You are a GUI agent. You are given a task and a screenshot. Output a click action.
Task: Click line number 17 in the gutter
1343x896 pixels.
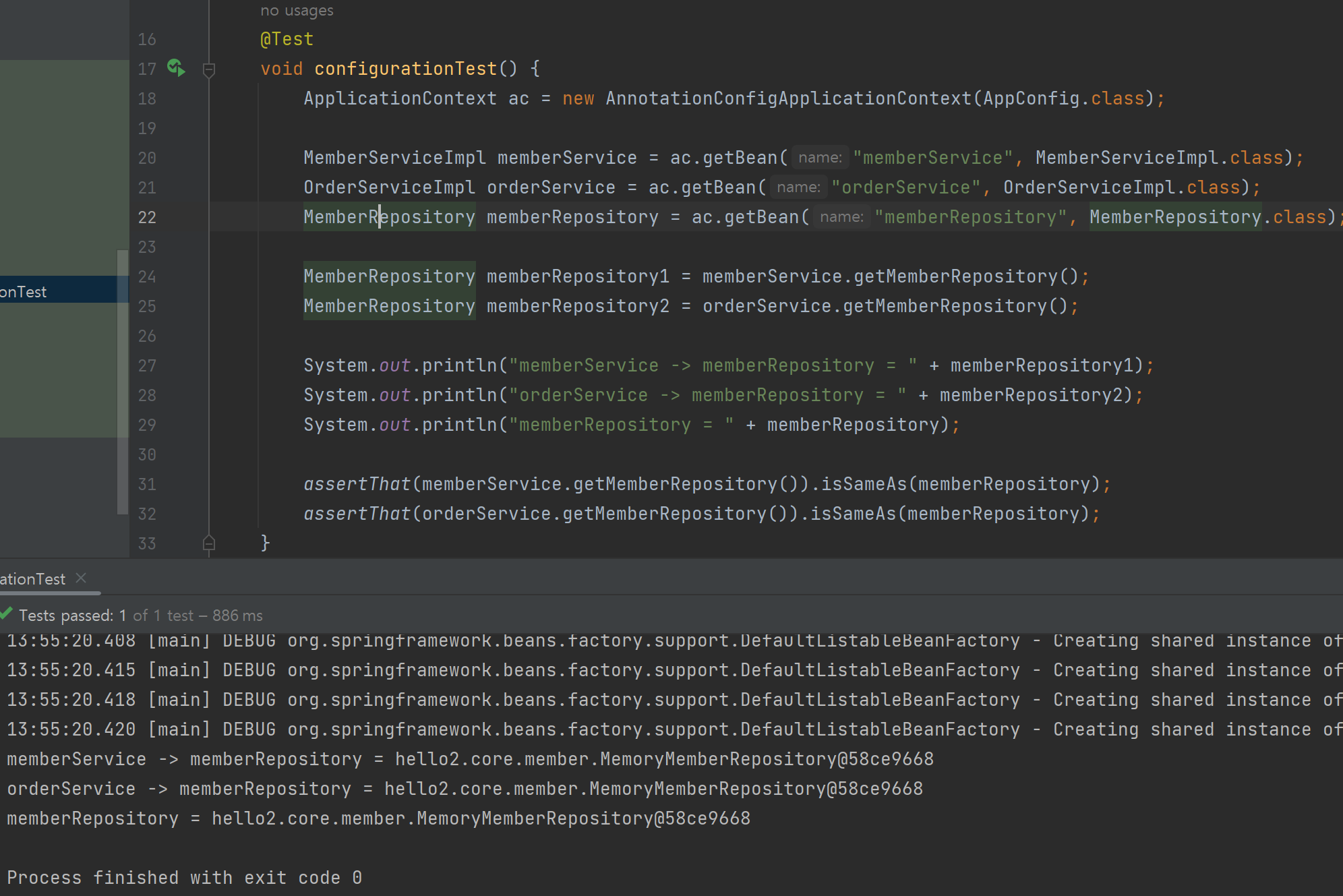147,69
